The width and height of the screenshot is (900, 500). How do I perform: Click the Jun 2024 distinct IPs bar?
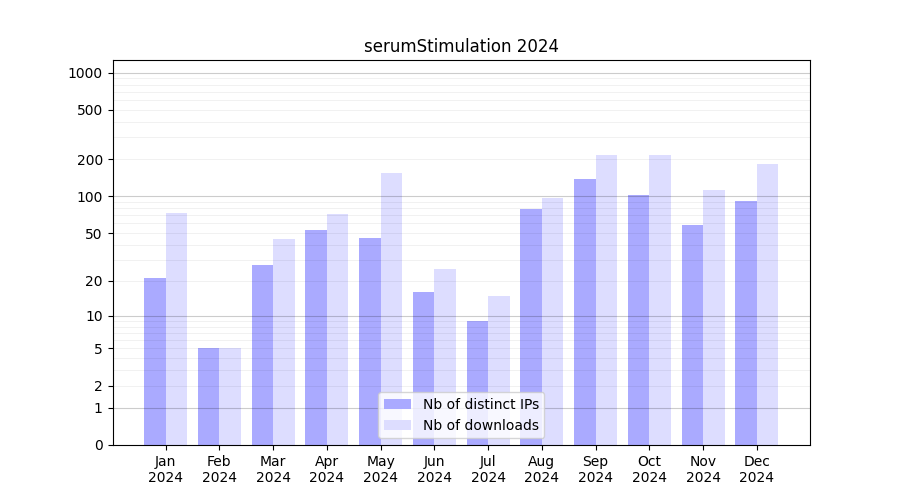pyautogui.click(x=423, y=368)
